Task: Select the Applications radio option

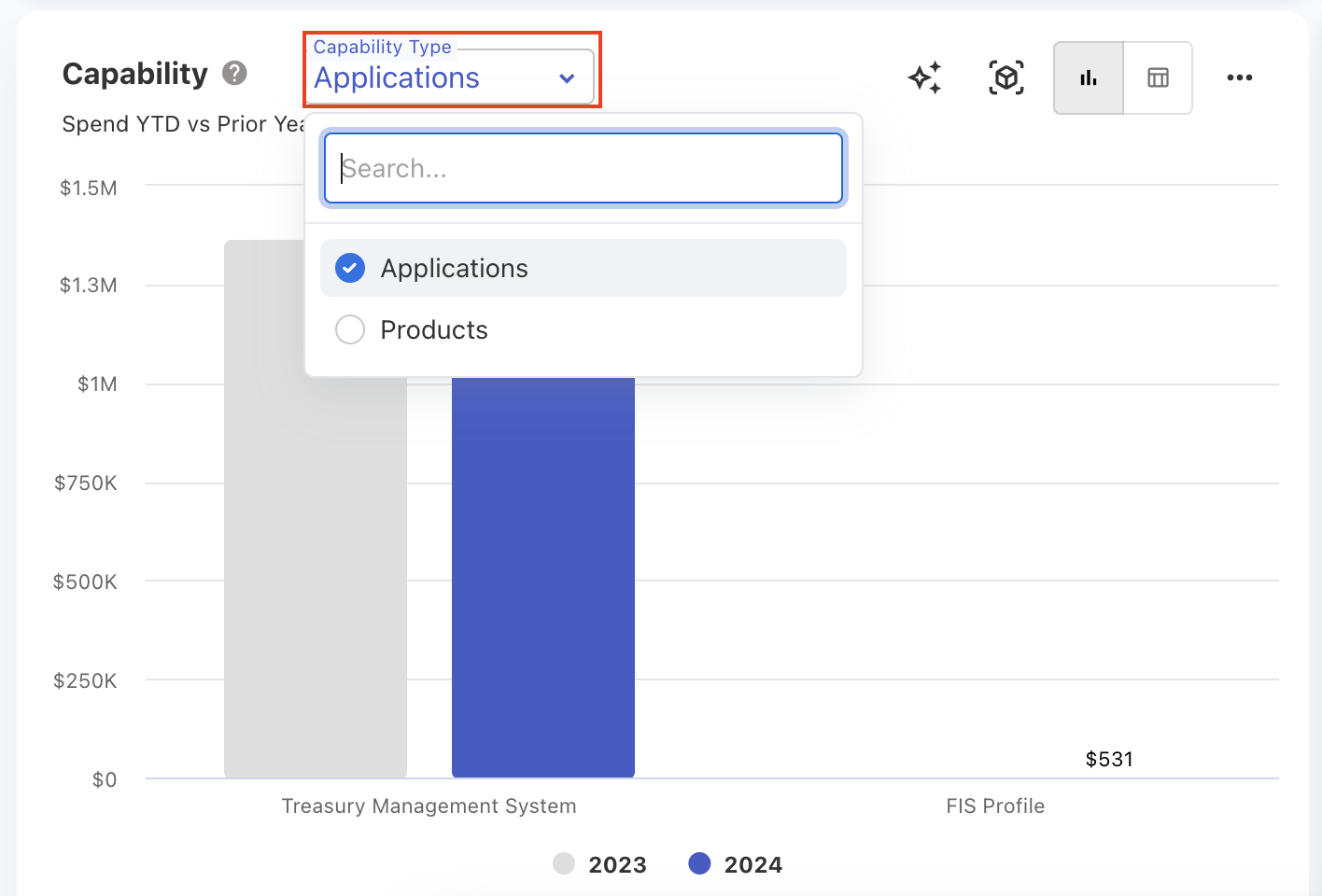Action: pos(350,268)
